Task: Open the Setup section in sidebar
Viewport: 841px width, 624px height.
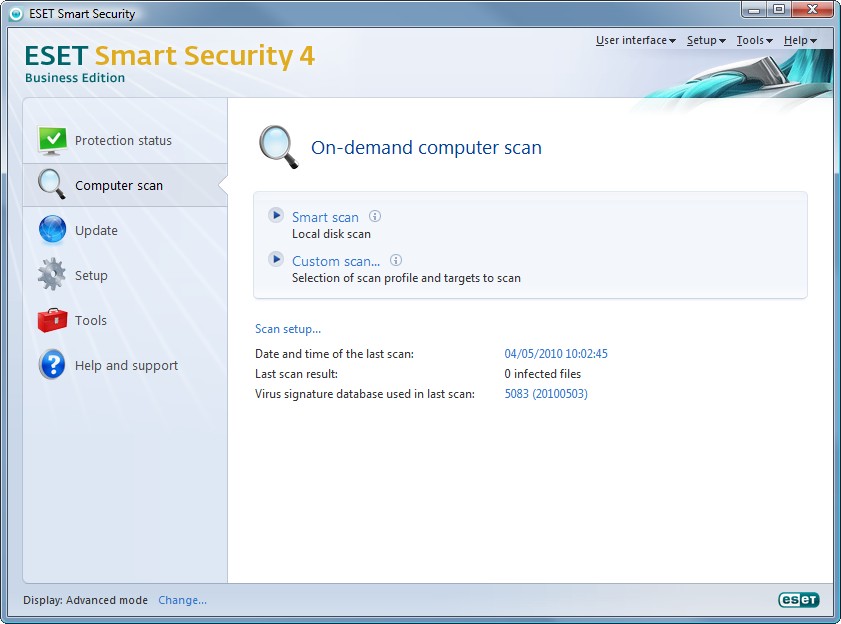Action: pos(125,275)
